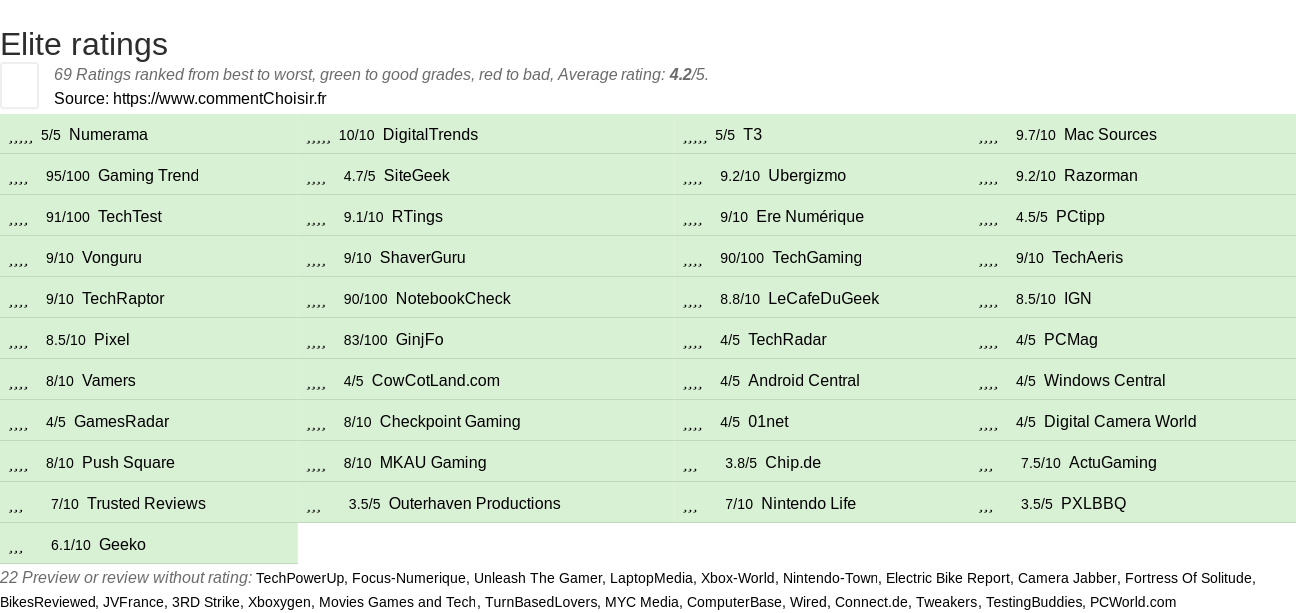Click Nintendo-Town in unrated list
Viewport: 1296px width, 613px height.
[x=830, y=578]
